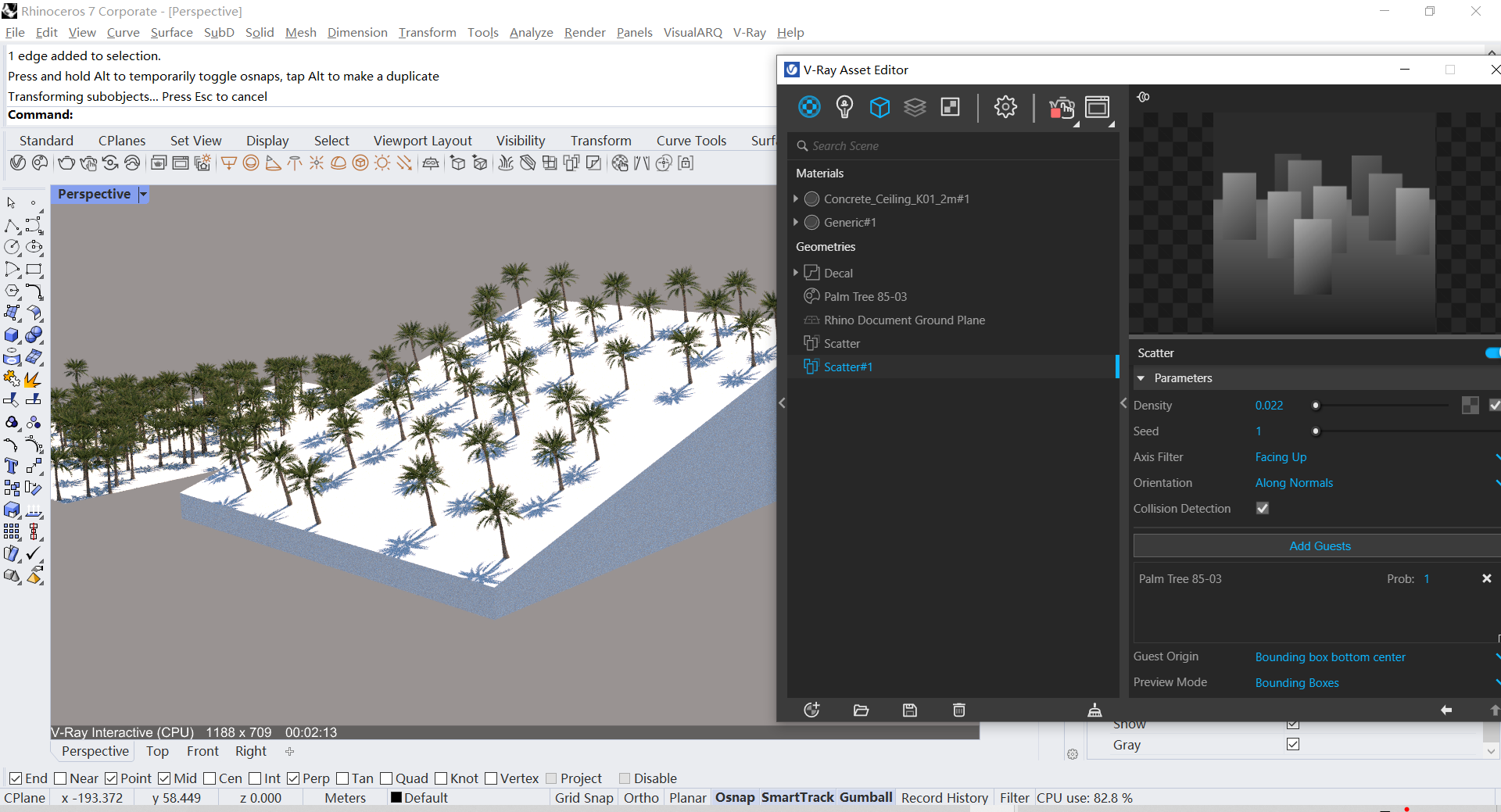Click the back arrow in the Scatter panel
The image size is (1501, 812).
pos(1446,710)
